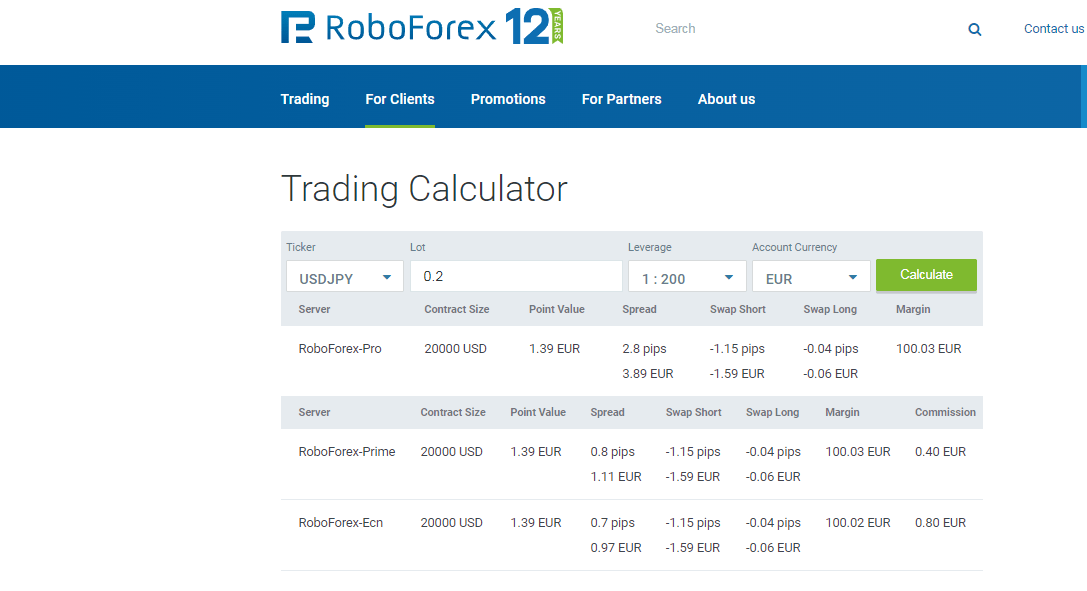Open the Contact us link
The width and height of the screenshot is (1087, 591).
click(1054, 28)
